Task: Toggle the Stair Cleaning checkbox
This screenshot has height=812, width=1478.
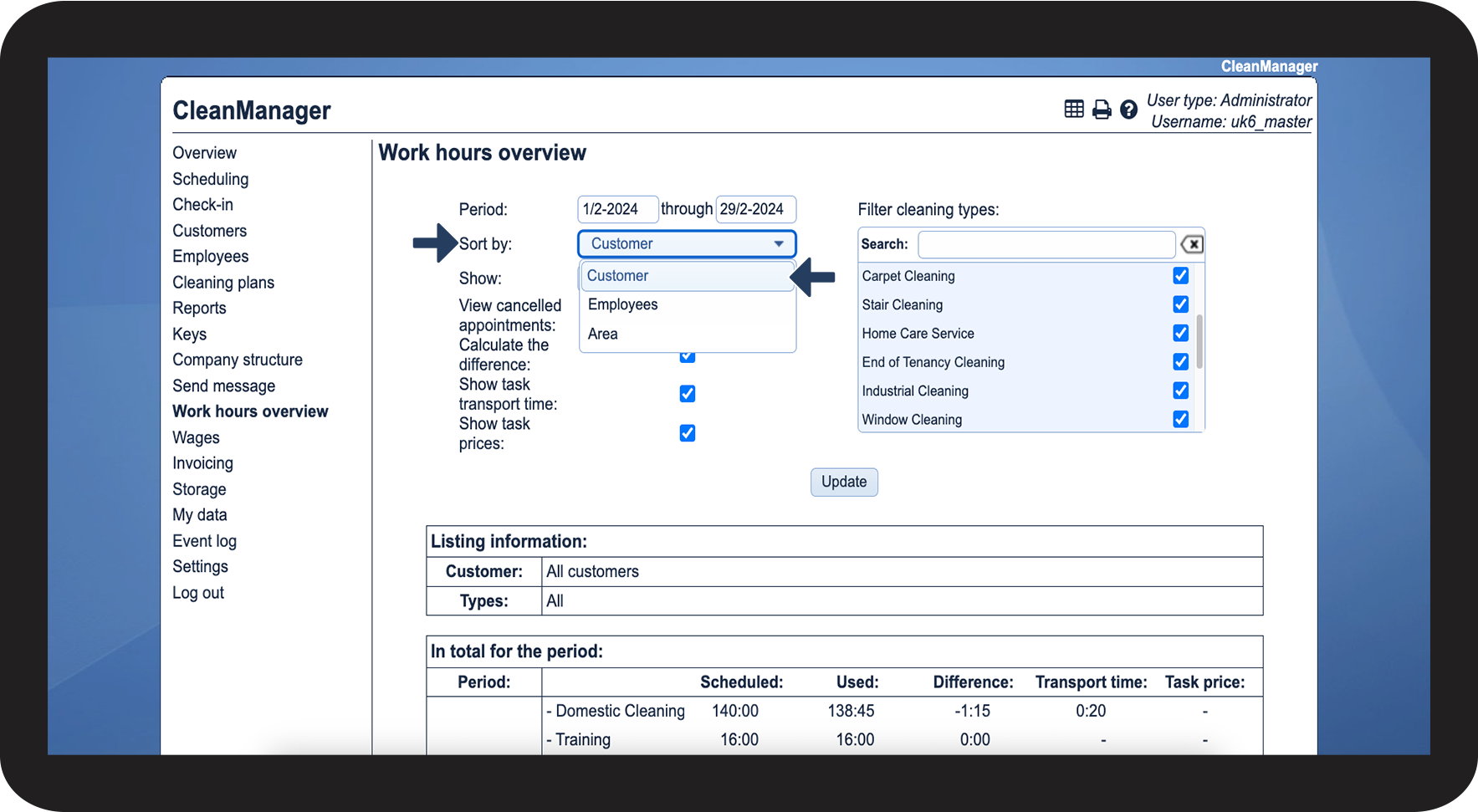Action: pyautogui.click(x=1180, y=304)
